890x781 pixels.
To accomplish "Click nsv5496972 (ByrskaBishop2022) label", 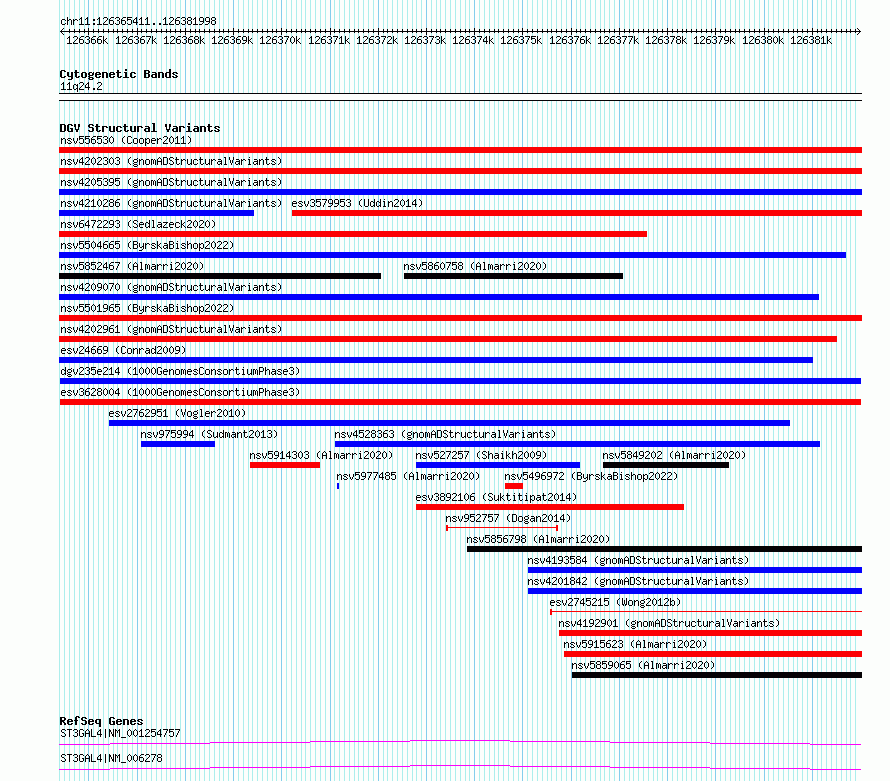I will (591, 476).
